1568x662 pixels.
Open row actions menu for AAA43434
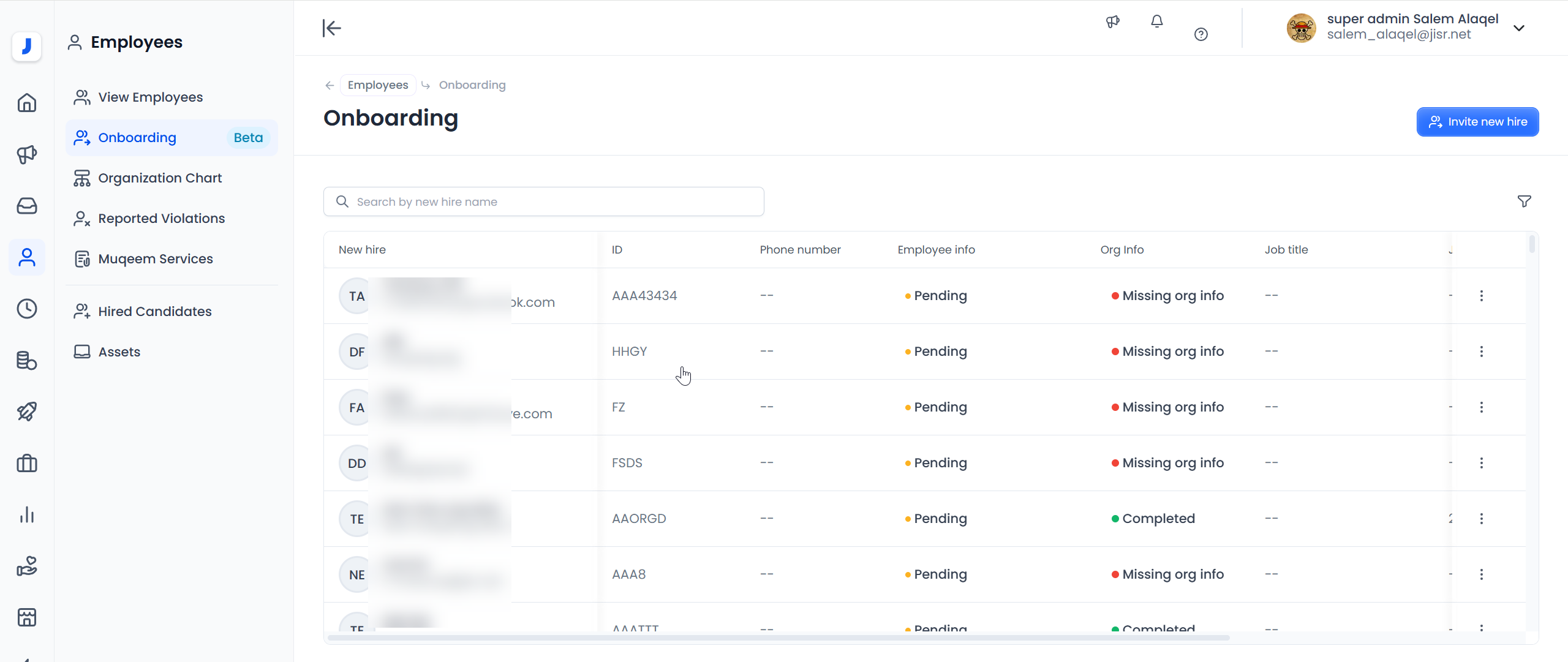point(1481,296)
